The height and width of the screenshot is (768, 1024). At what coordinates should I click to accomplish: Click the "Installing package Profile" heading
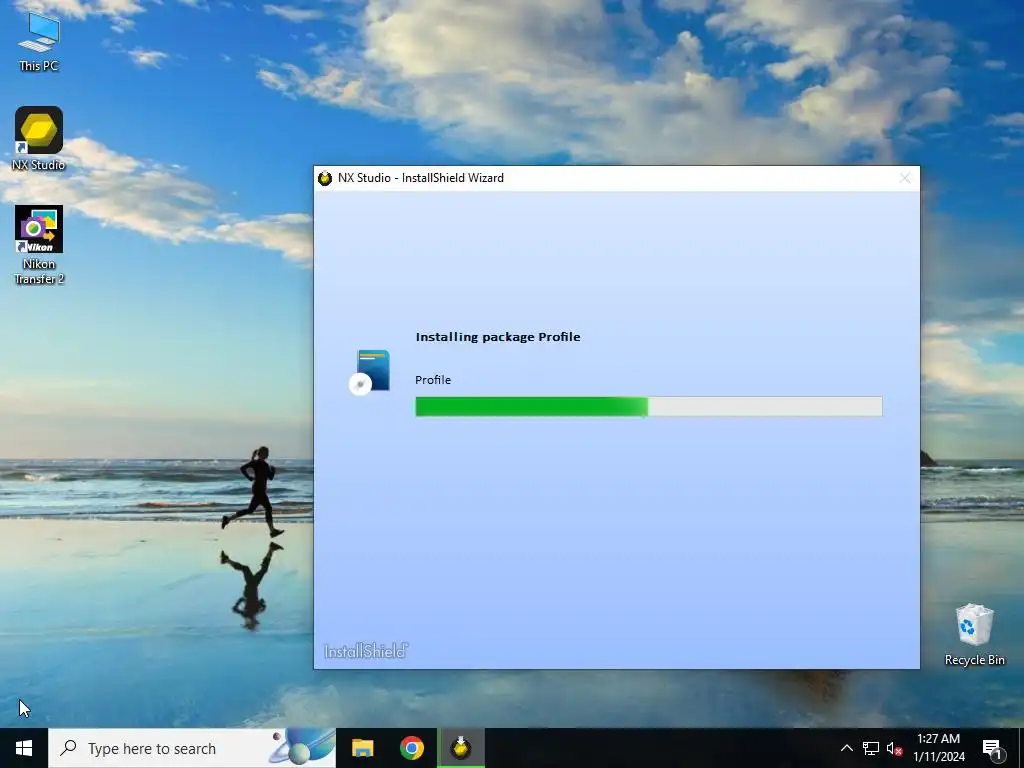point(498,337)
